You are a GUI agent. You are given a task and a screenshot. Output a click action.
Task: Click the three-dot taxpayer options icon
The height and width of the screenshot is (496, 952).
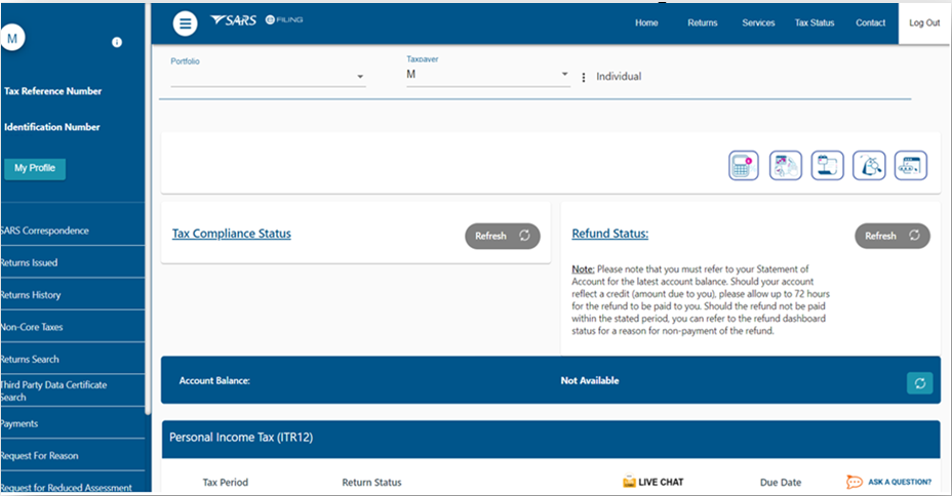click(583, 78)
